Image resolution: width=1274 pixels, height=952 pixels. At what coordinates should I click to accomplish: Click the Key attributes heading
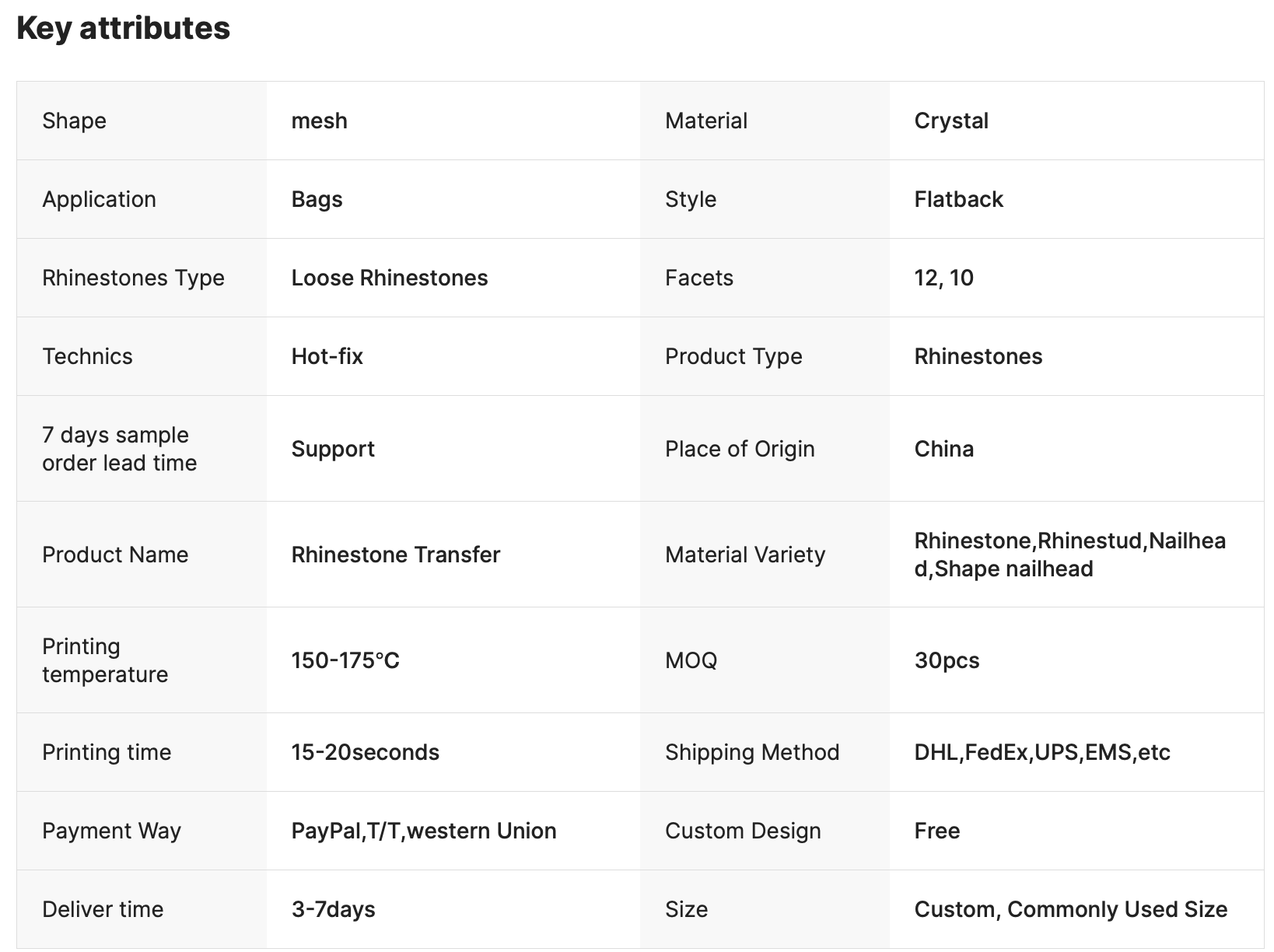coord(123,29)
